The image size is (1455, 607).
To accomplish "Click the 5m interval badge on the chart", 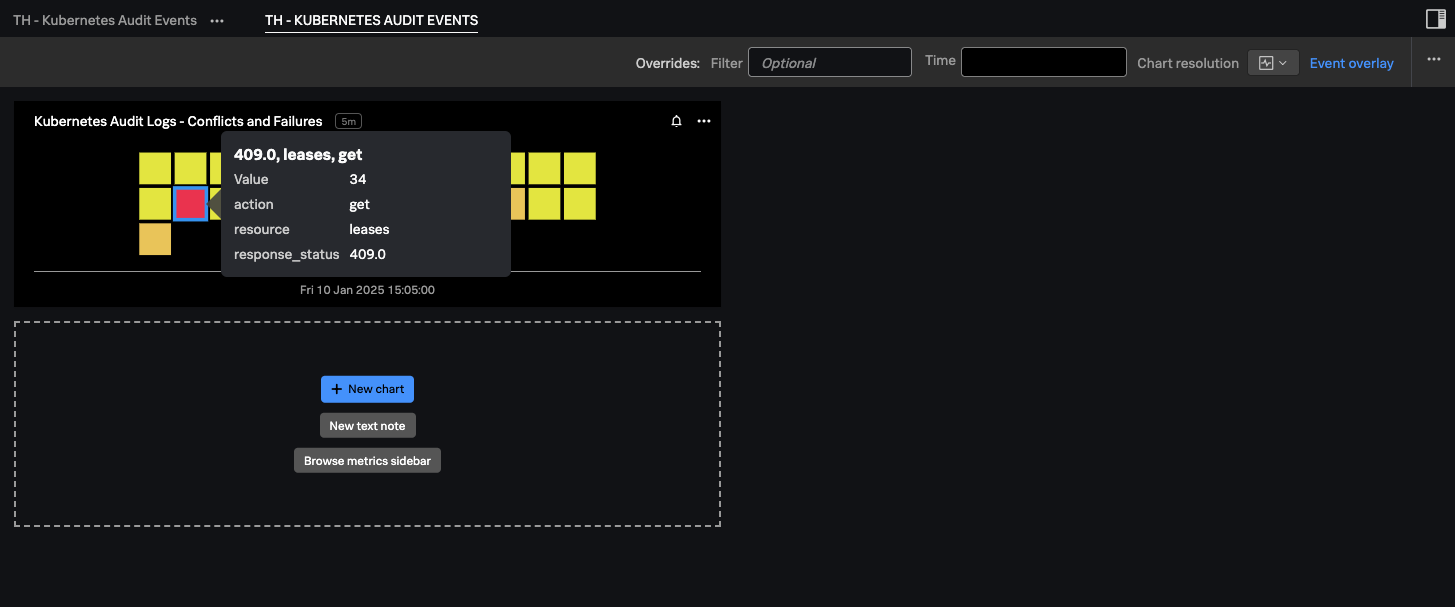I will coord(348,120).
